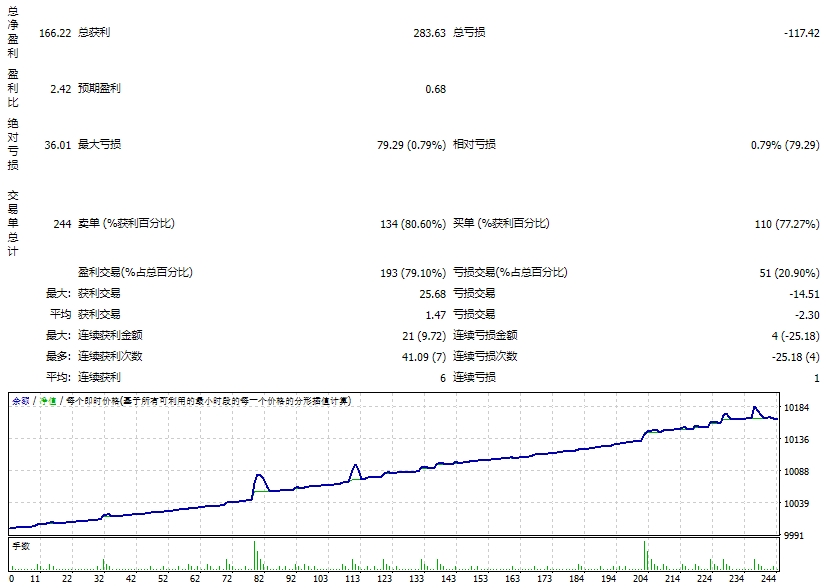Click the total net profit value 166.22
The height and width of the screenshot is (588, 826).
[x=54, y=33]
